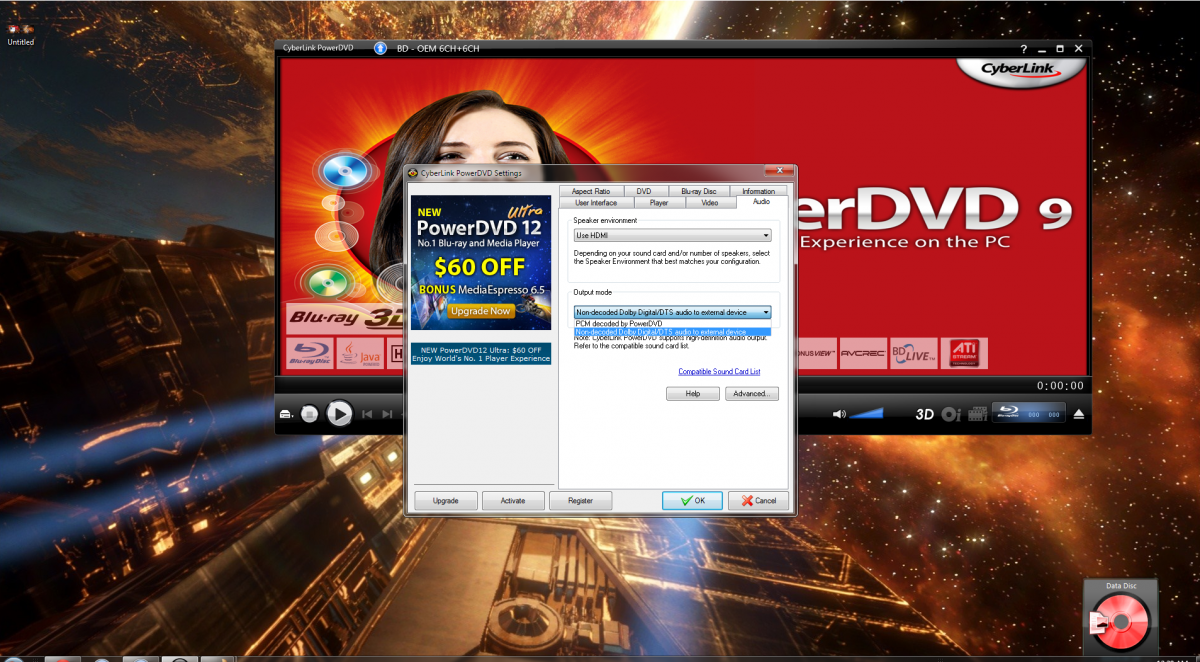The image size is (1200, 662).
Task: Click the AVCREC logo badge
Action: coord(862,353)
